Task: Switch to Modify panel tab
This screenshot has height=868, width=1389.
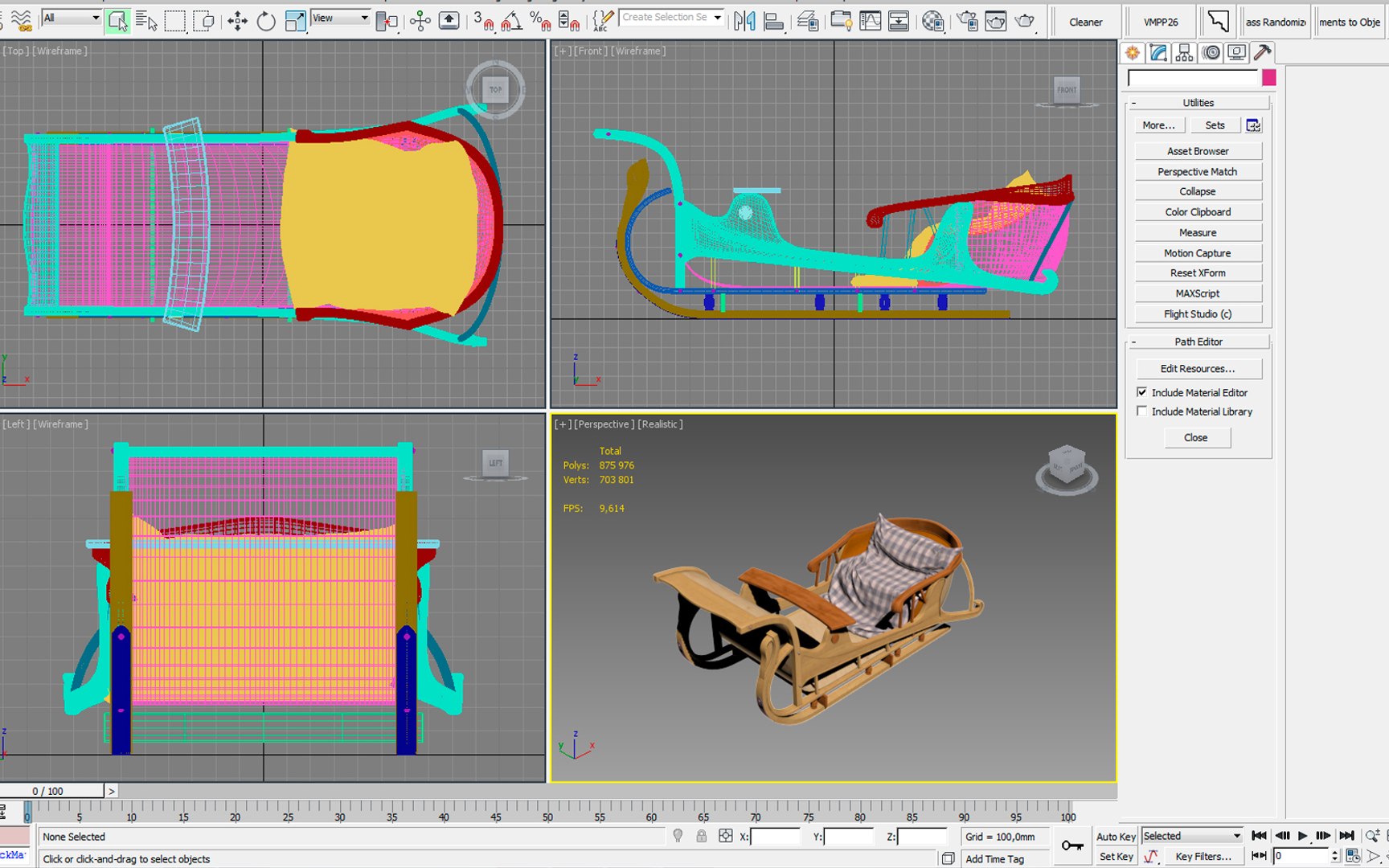Action: click(1158, 53)
